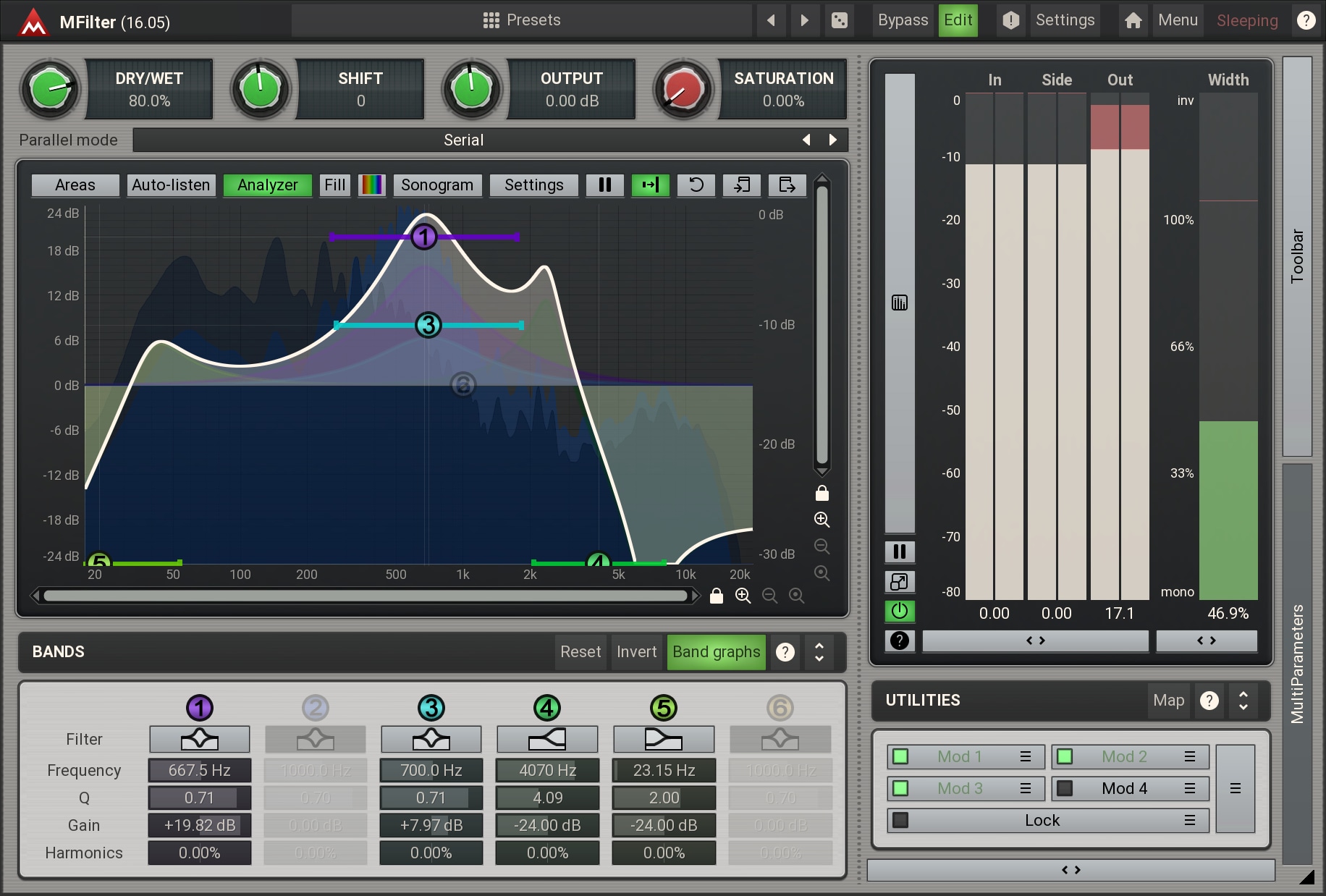Toggle Band graphs
The image size is (1326, 896).
tap(717, 652)
